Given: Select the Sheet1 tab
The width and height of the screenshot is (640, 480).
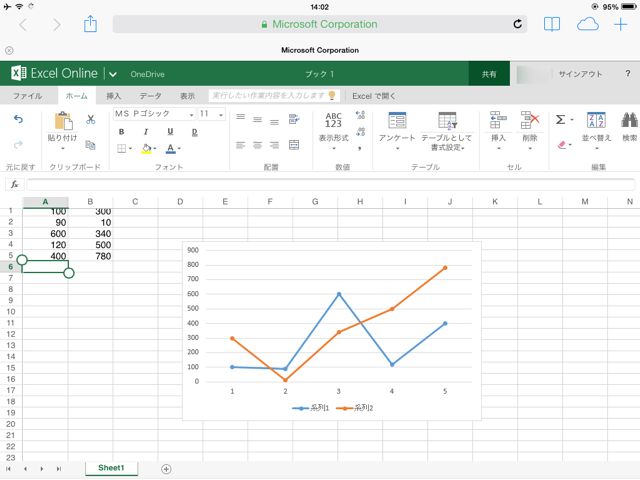Looking at the screenshot, I should (x=111, y=468).
